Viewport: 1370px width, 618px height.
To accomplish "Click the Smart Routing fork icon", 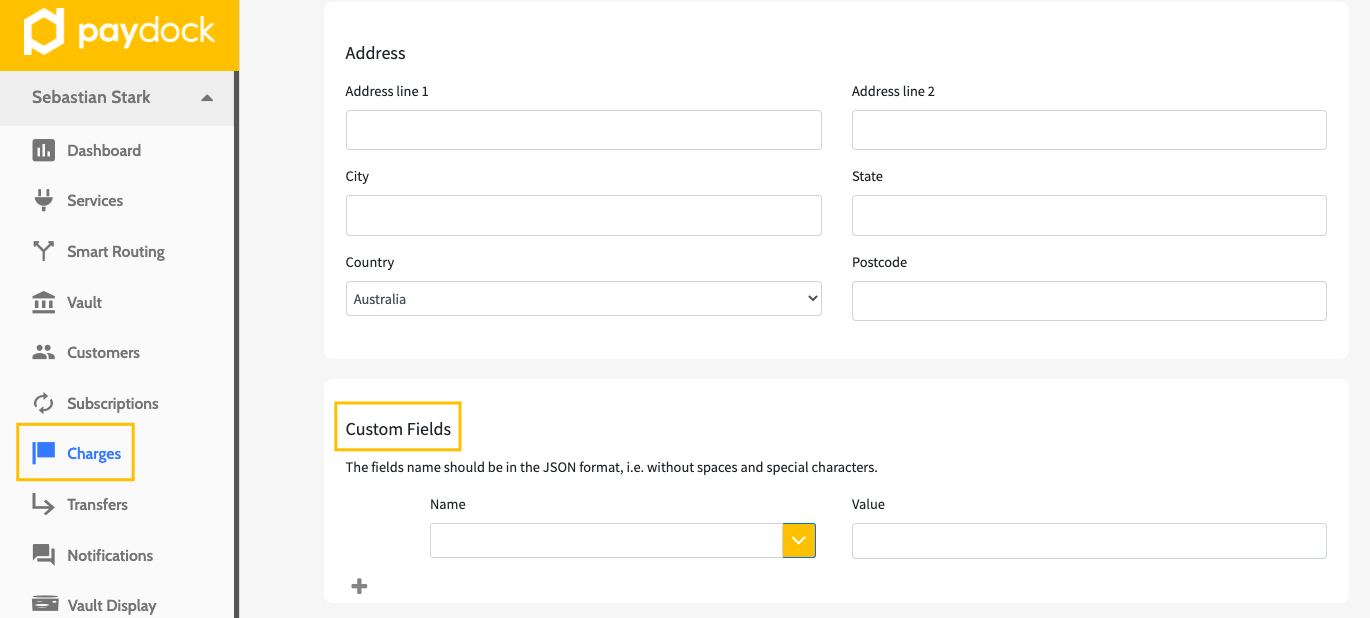I will point(43,251).
